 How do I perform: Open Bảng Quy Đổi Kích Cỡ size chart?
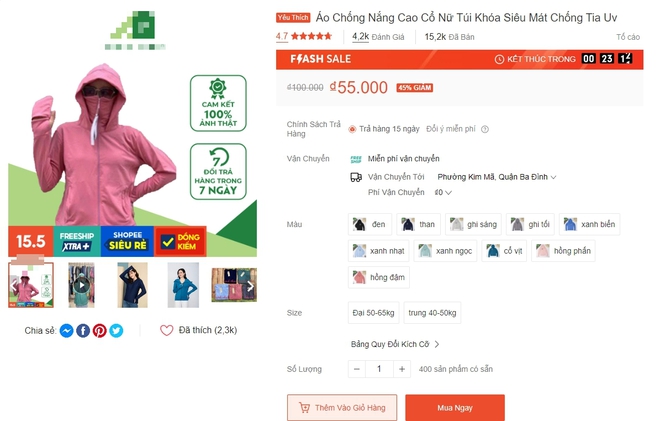pyautogui.click(x=395, y=344)
